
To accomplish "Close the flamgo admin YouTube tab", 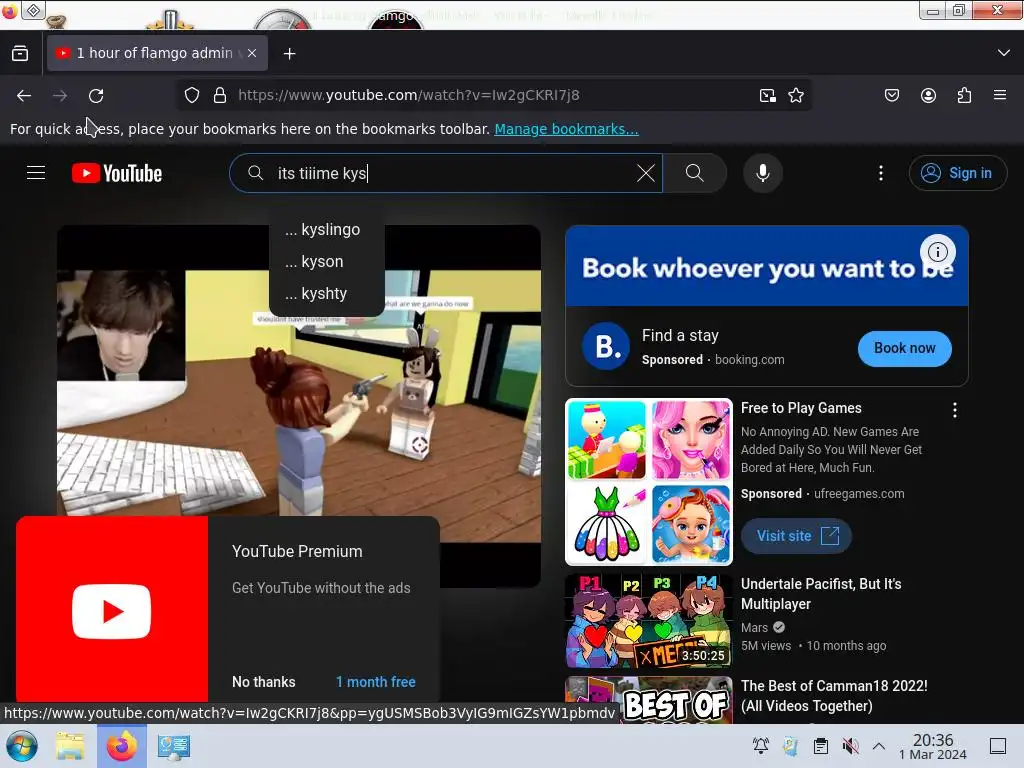I will [x=252, y=54].
